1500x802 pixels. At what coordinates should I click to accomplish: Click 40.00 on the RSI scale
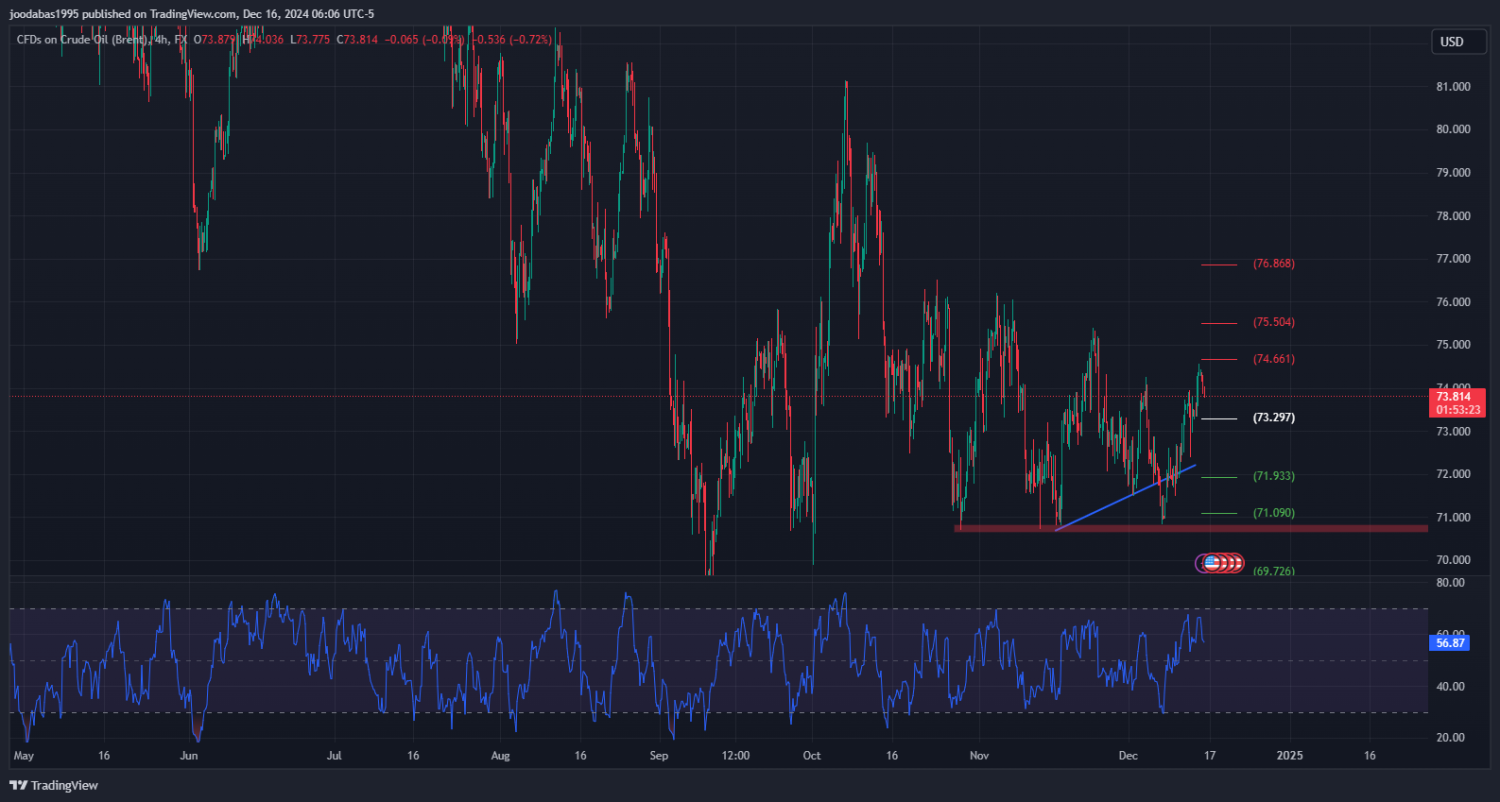tap(1451, 686)
